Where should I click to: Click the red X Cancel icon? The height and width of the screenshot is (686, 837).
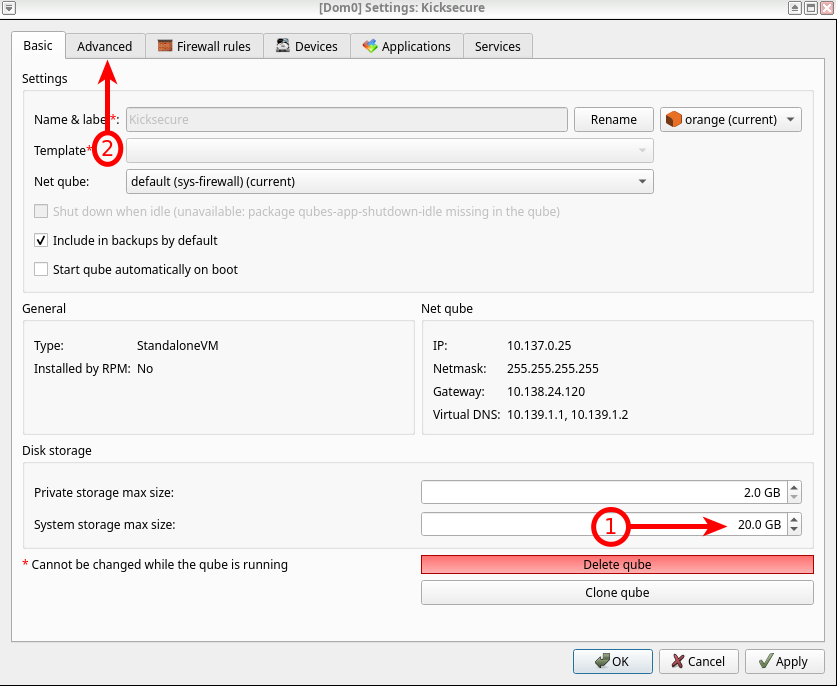(x=678, y=661)
